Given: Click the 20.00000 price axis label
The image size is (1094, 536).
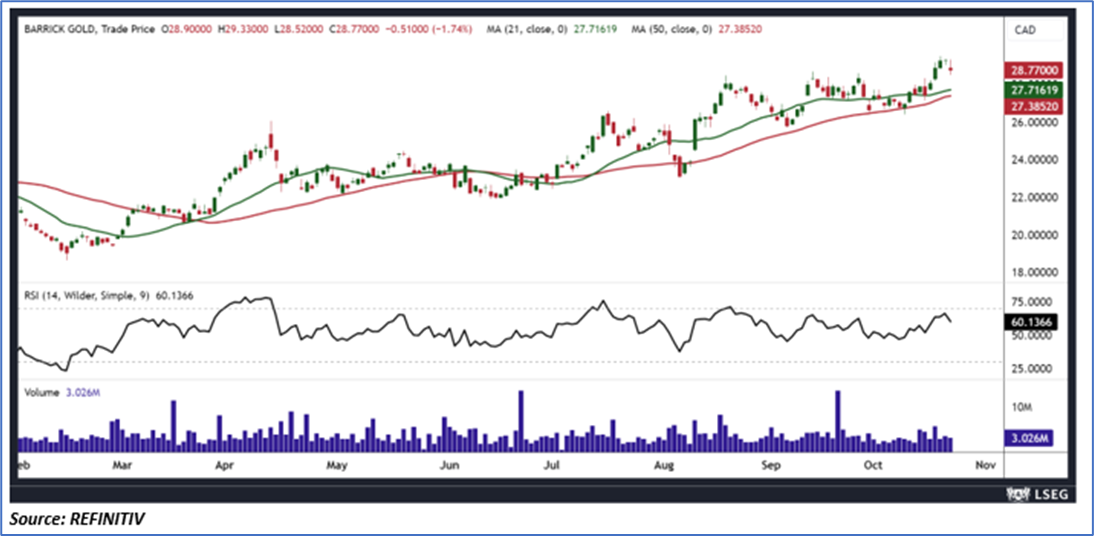Looking at the screenshot, I should 1035,235.
